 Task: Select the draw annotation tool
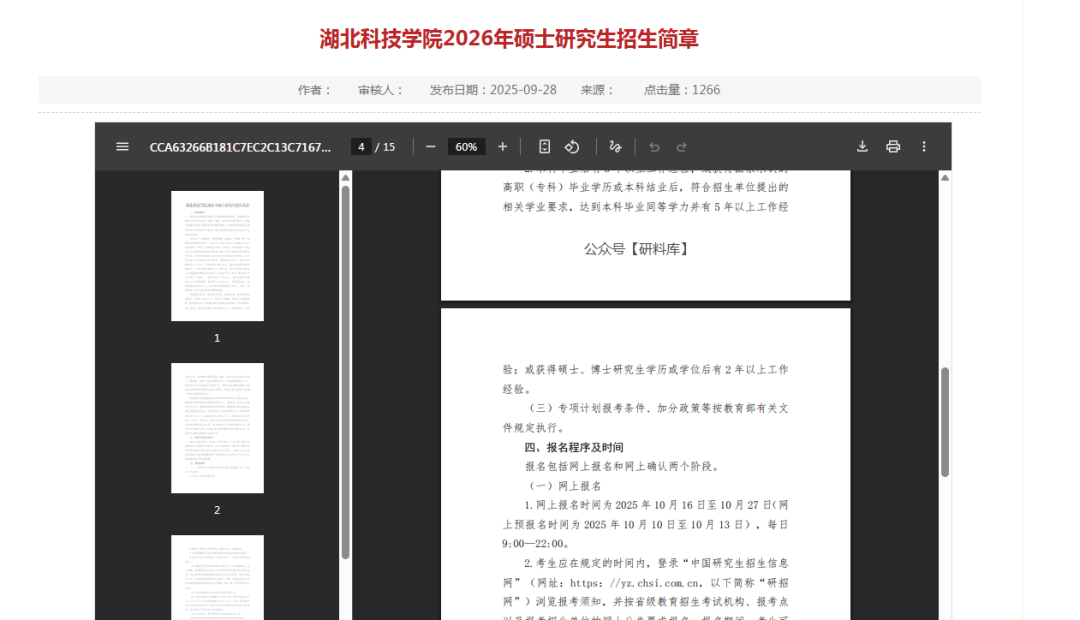coord(615,147)
